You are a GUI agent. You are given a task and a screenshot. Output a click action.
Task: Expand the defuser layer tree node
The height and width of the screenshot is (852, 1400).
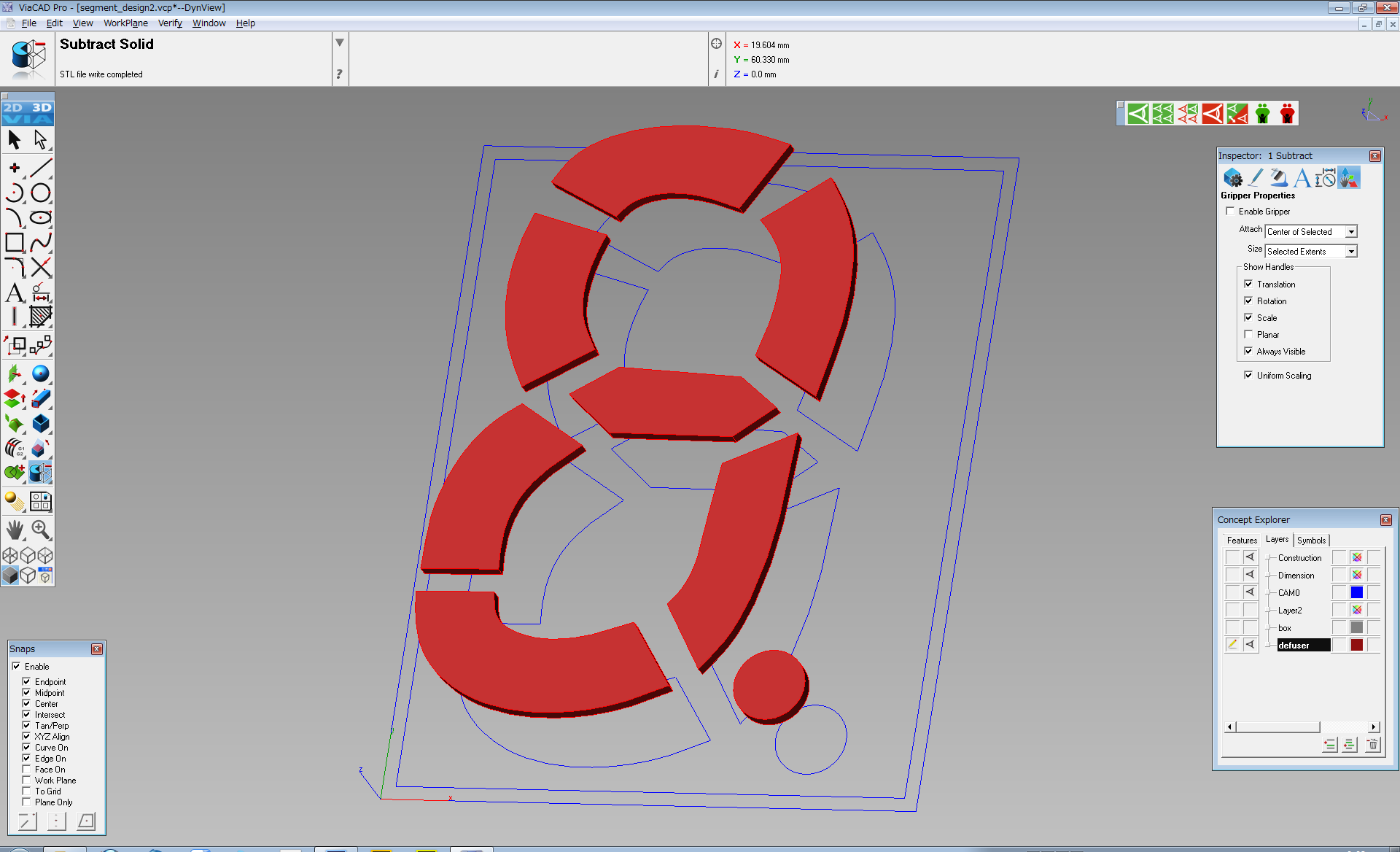tap(1269, 646)
